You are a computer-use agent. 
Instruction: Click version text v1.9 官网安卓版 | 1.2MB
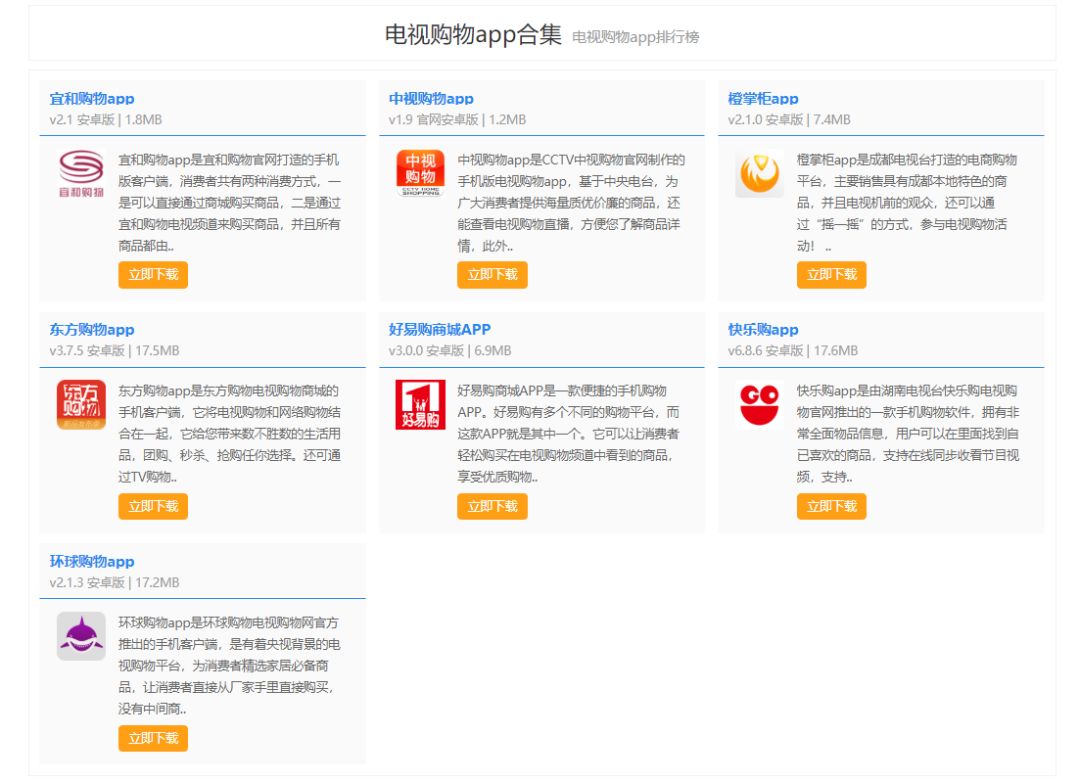click(457, 120)
